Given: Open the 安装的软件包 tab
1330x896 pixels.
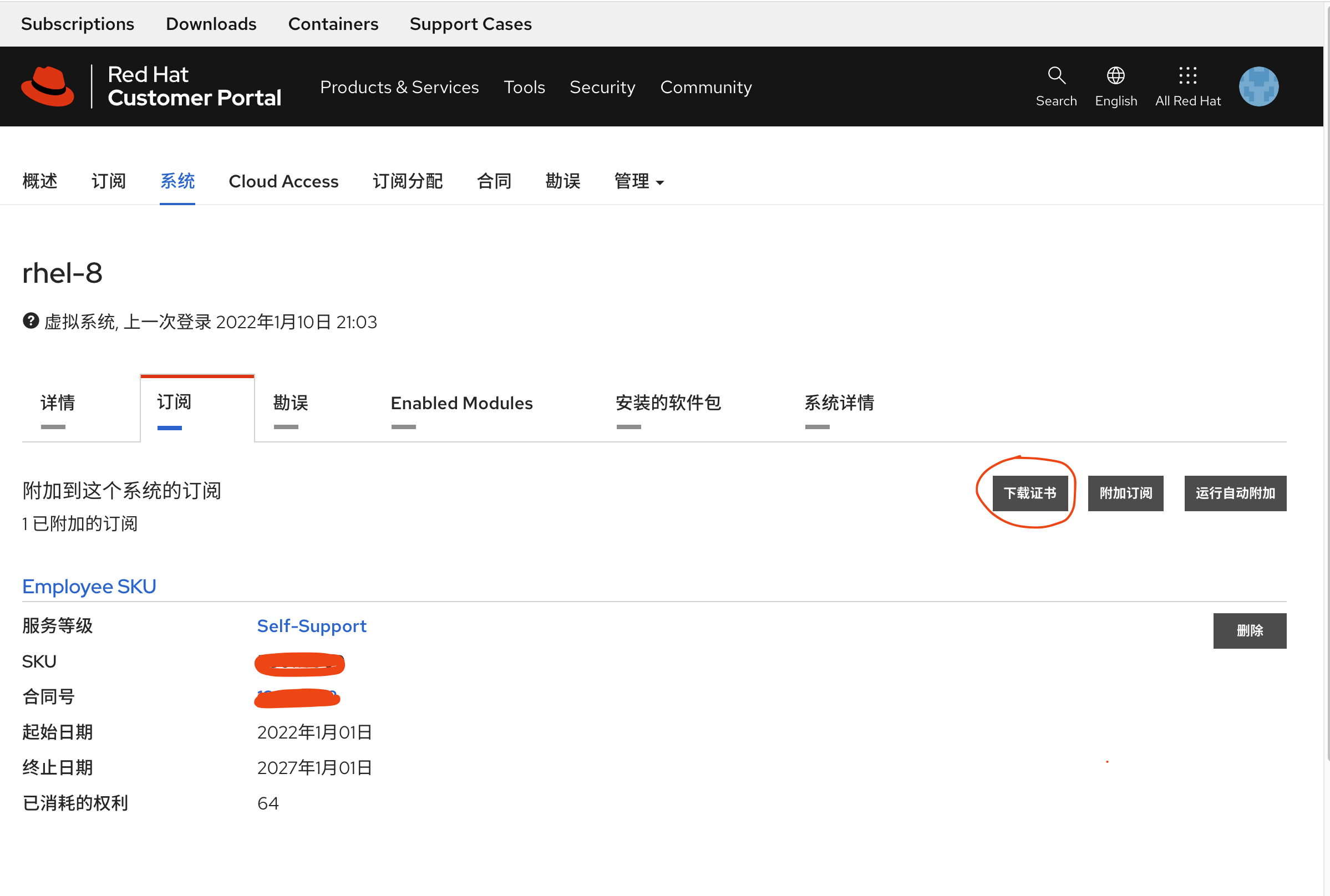Looking at the screenshot, I should click(x=668, y=403).
